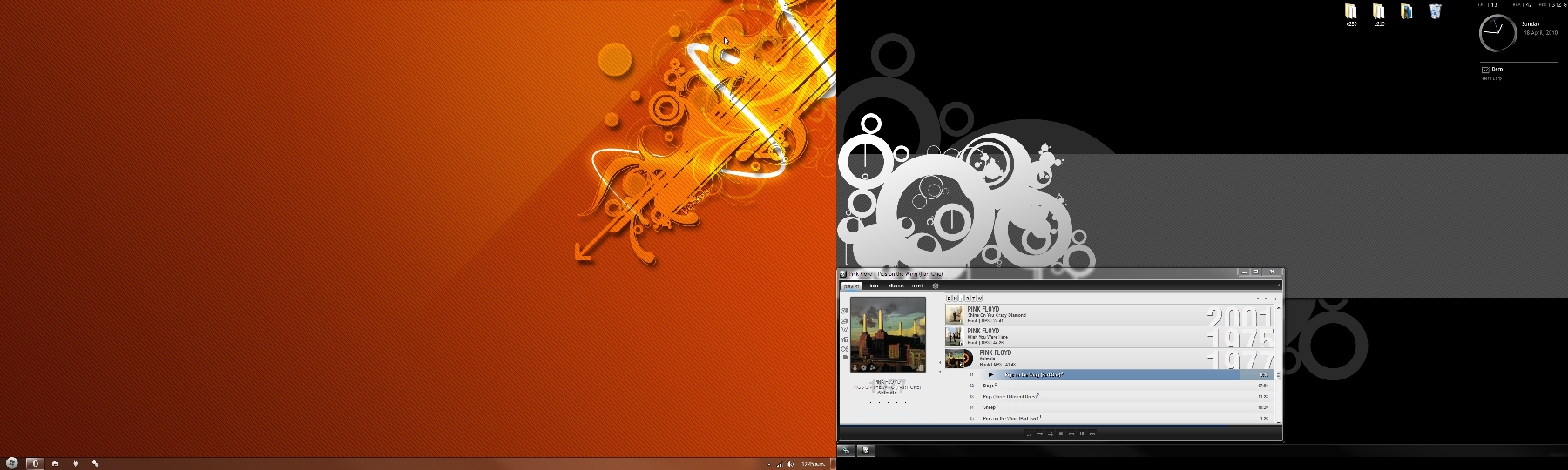Open the player settings gear icon
This screenshot has width=1568, height=470.
(936, 285)
